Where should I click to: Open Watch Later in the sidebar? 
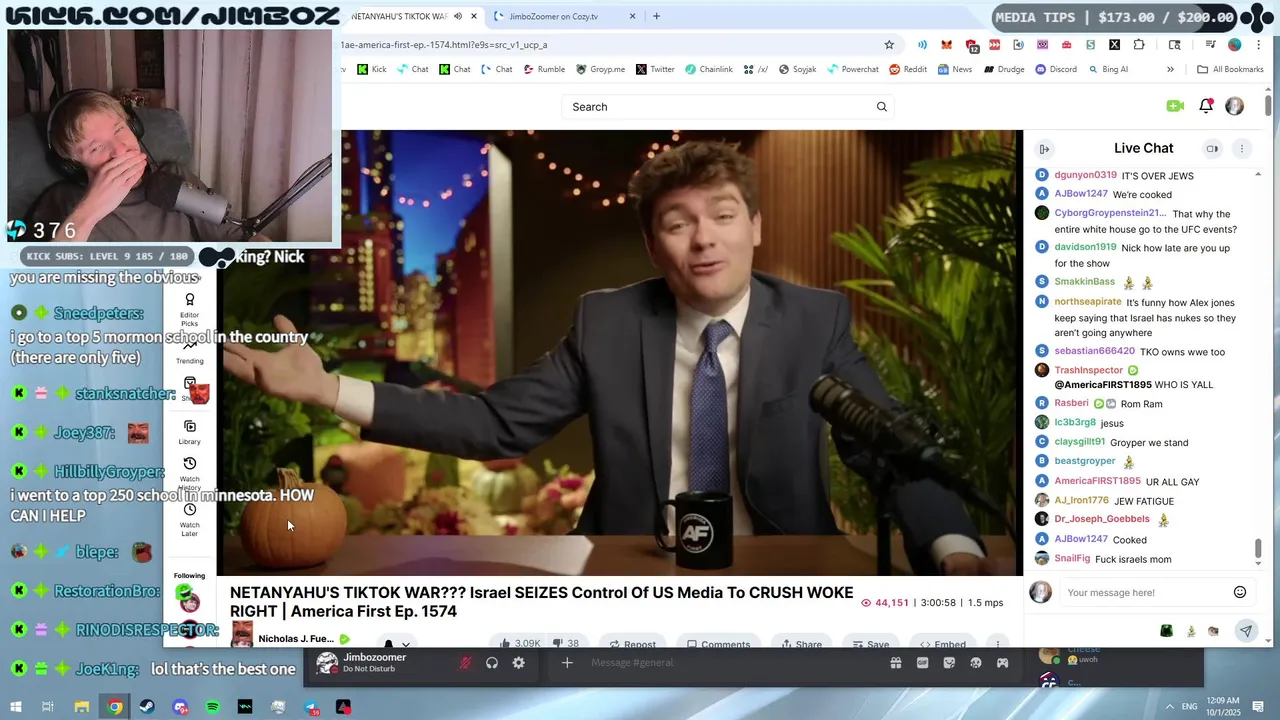[x=189, y=520]
